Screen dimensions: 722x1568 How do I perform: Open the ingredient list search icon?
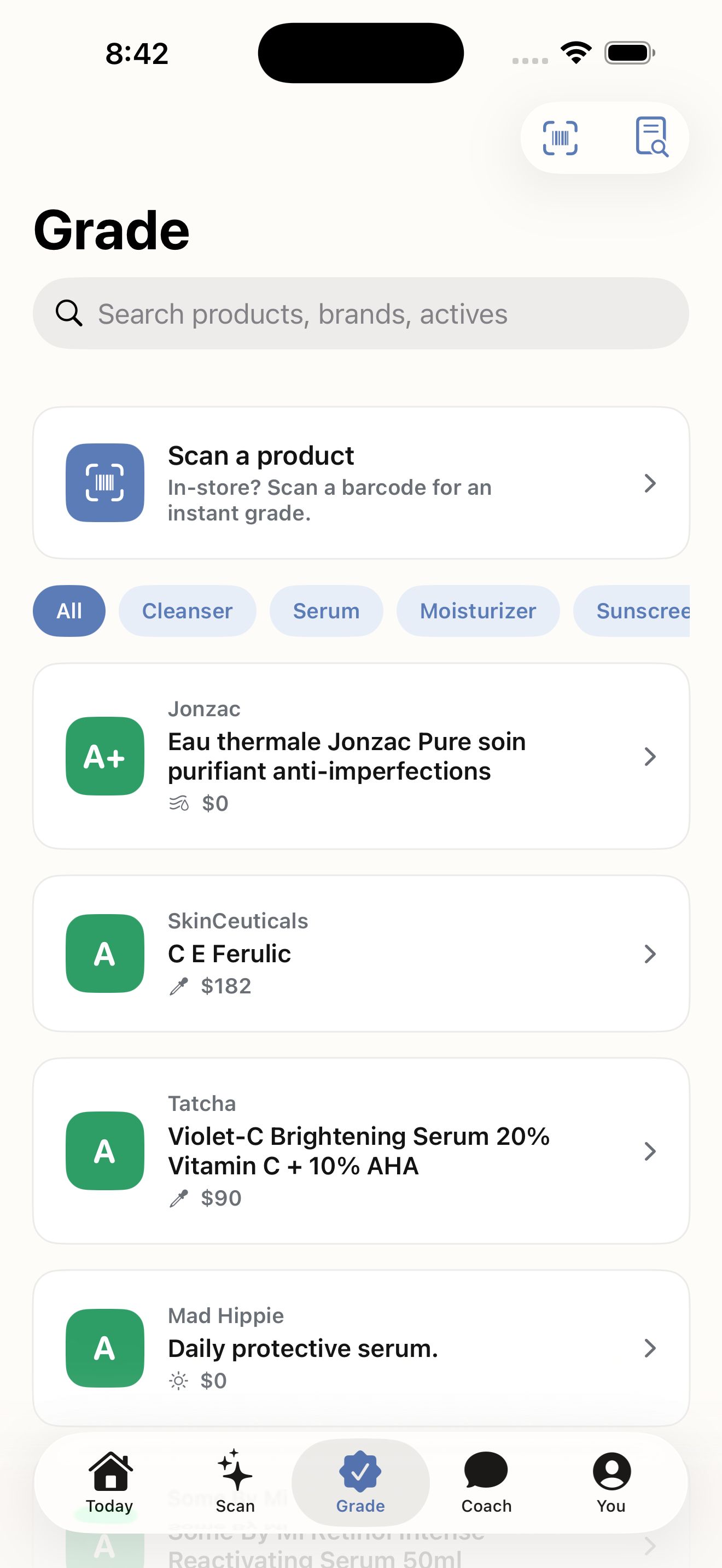[x=651, y=137]
